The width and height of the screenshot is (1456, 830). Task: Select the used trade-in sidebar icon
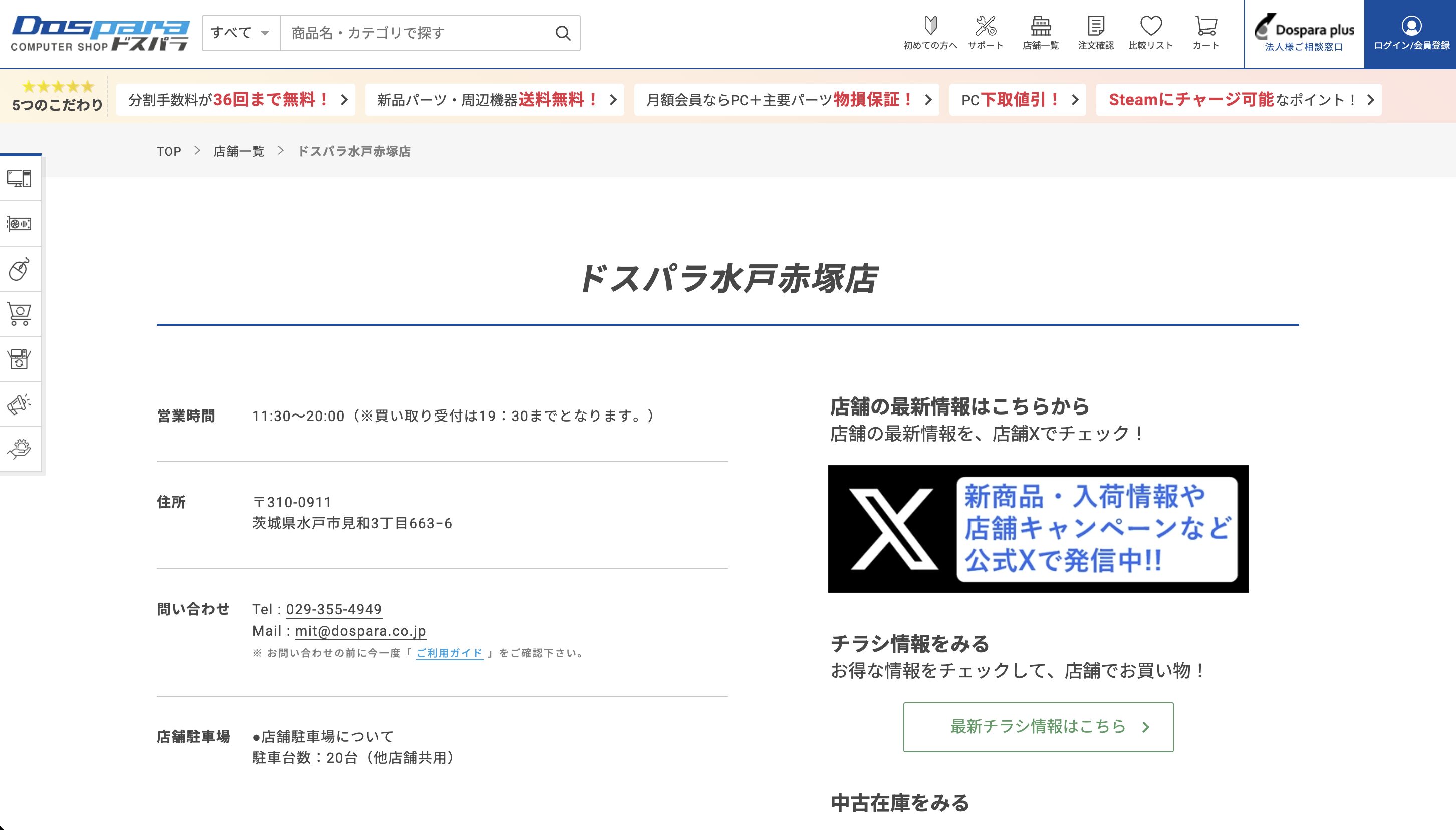(20, 358)
